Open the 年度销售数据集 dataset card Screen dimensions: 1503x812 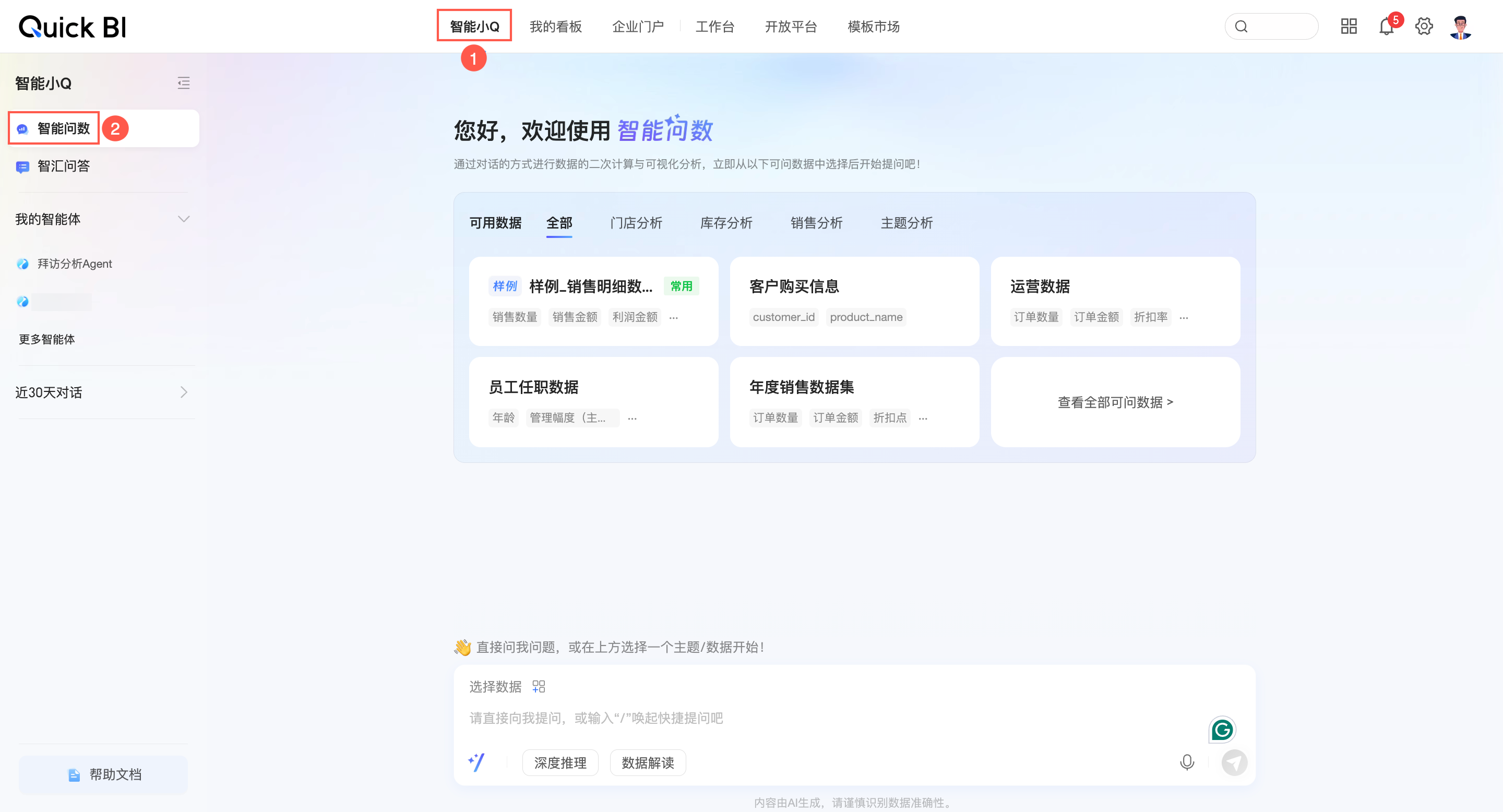(854, 402)
